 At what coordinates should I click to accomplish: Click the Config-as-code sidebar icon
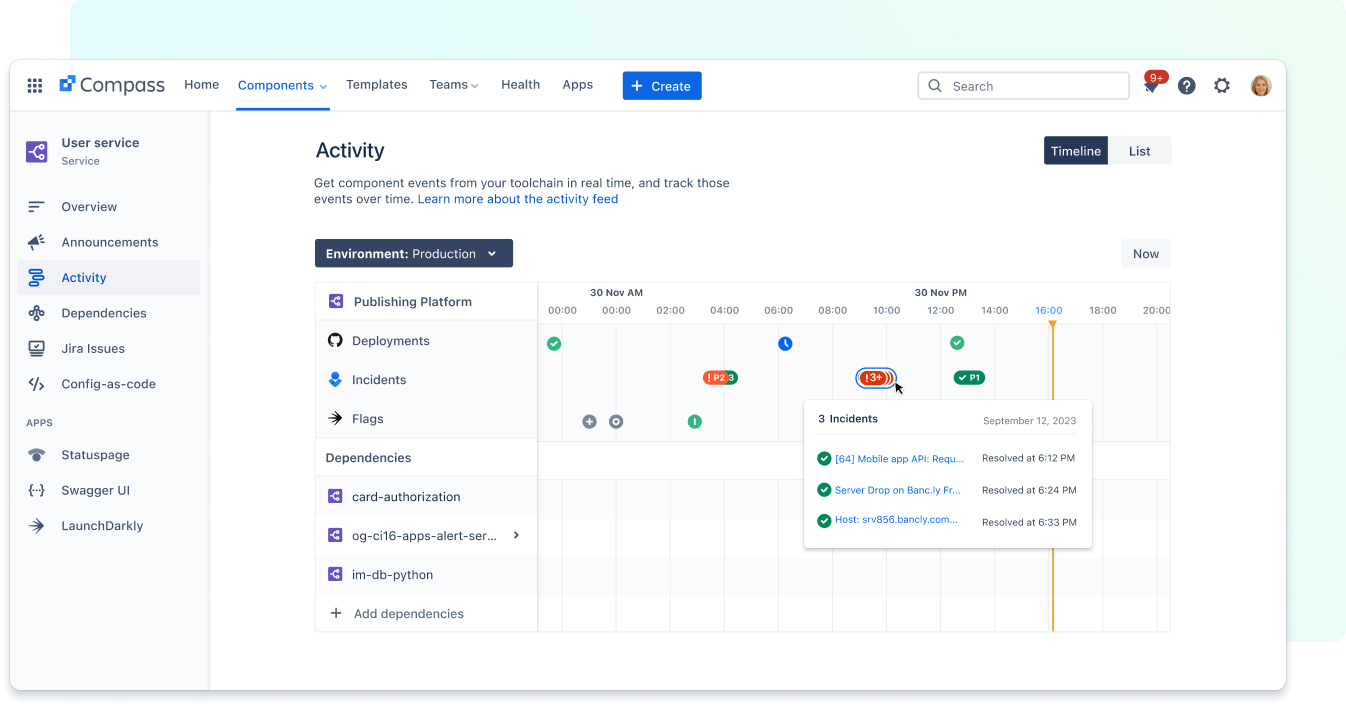[36, 383]
